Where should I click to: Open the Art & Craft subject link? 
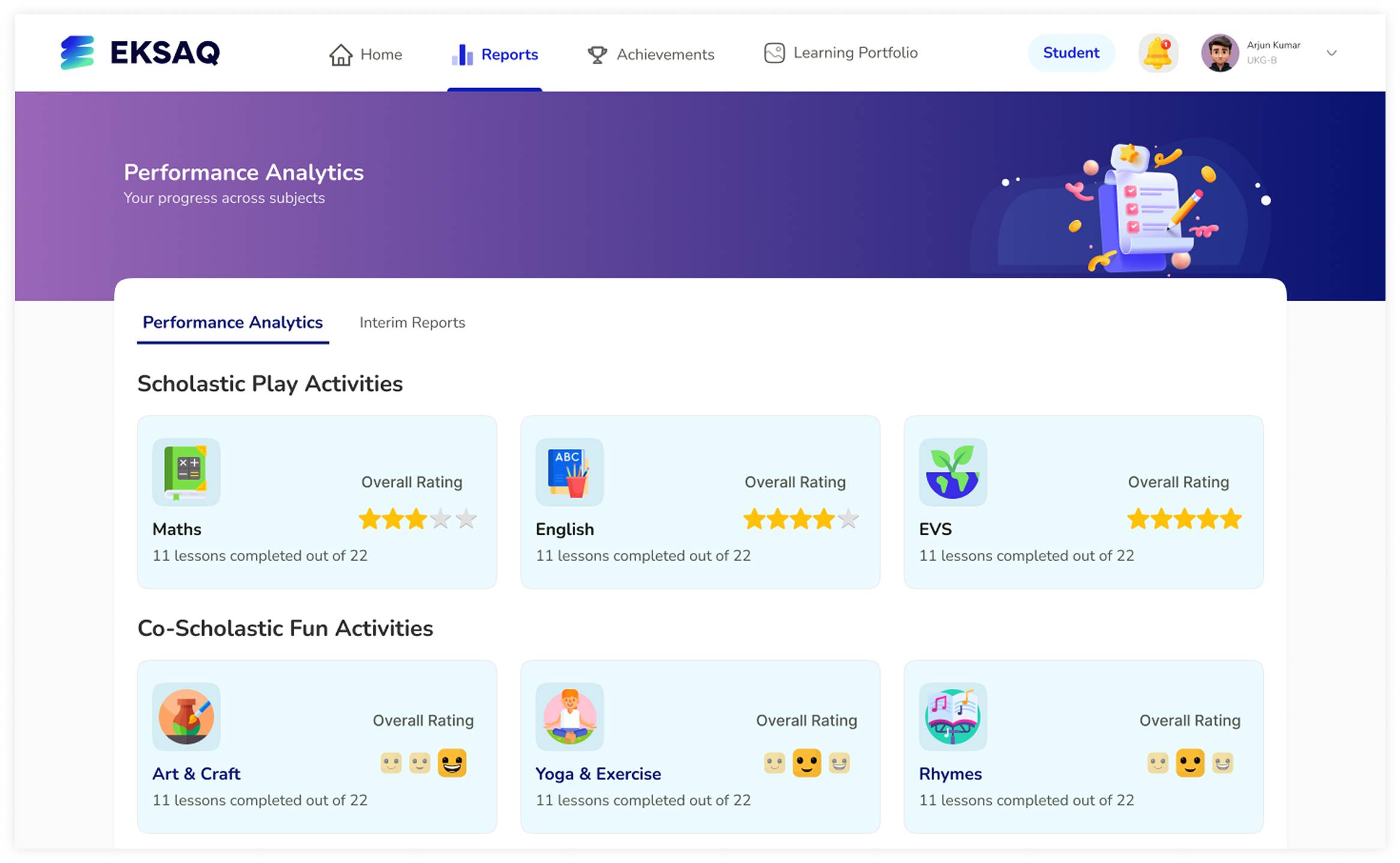196,774
